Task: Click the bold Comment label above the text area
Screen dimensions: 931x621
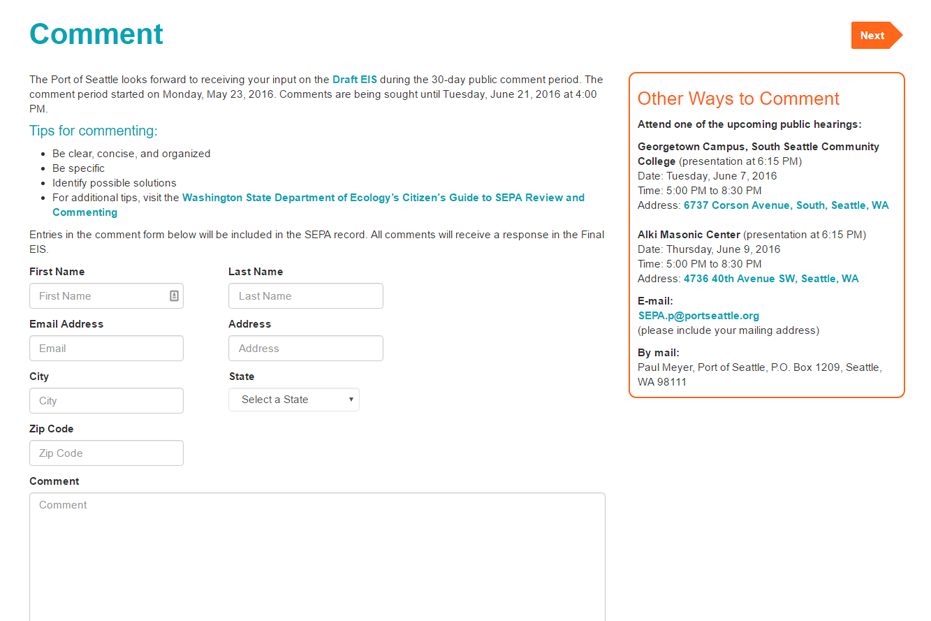Action: (x=54, y=481)
